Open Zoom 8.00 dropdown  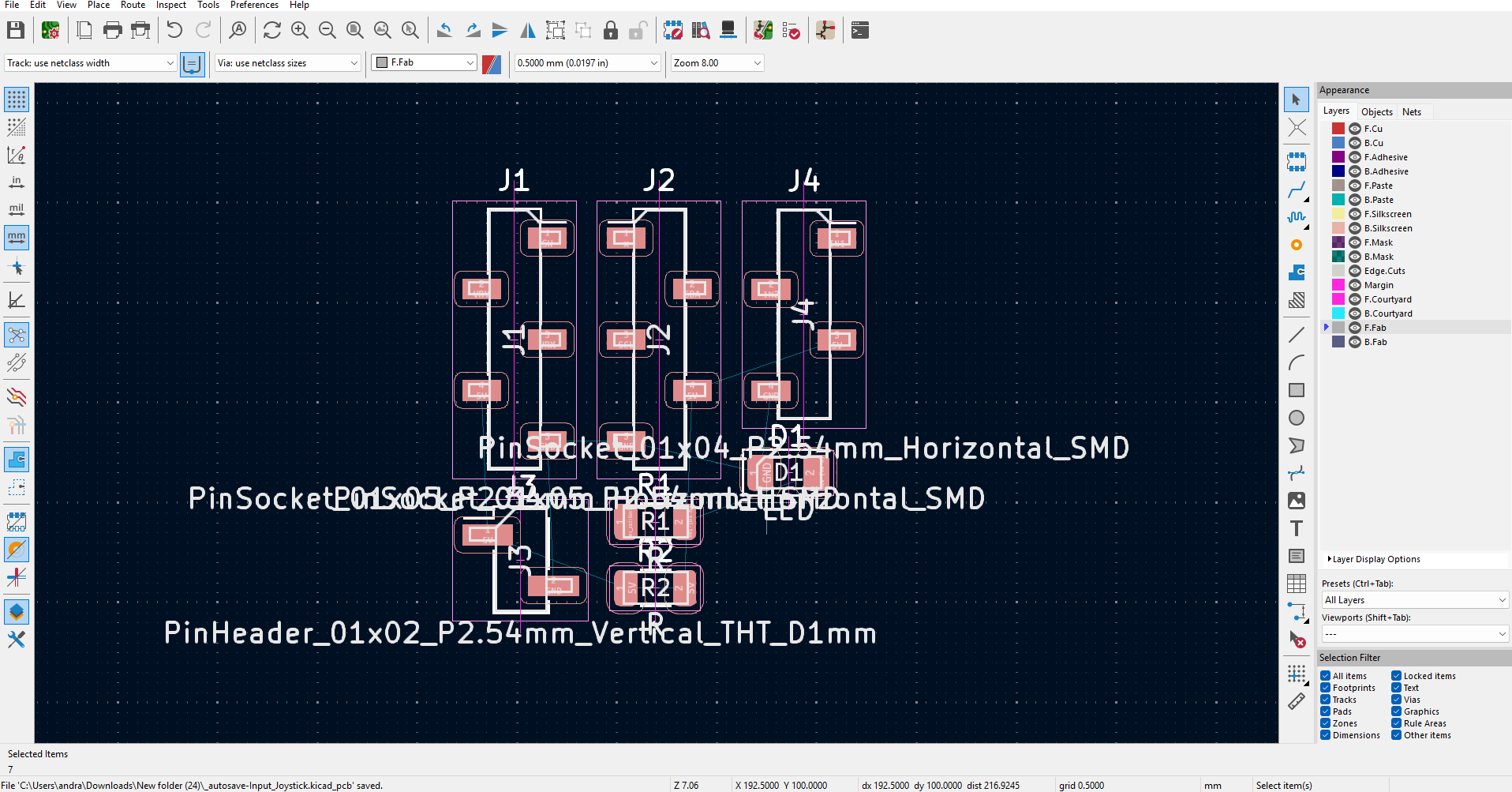(x=717, y=63)
